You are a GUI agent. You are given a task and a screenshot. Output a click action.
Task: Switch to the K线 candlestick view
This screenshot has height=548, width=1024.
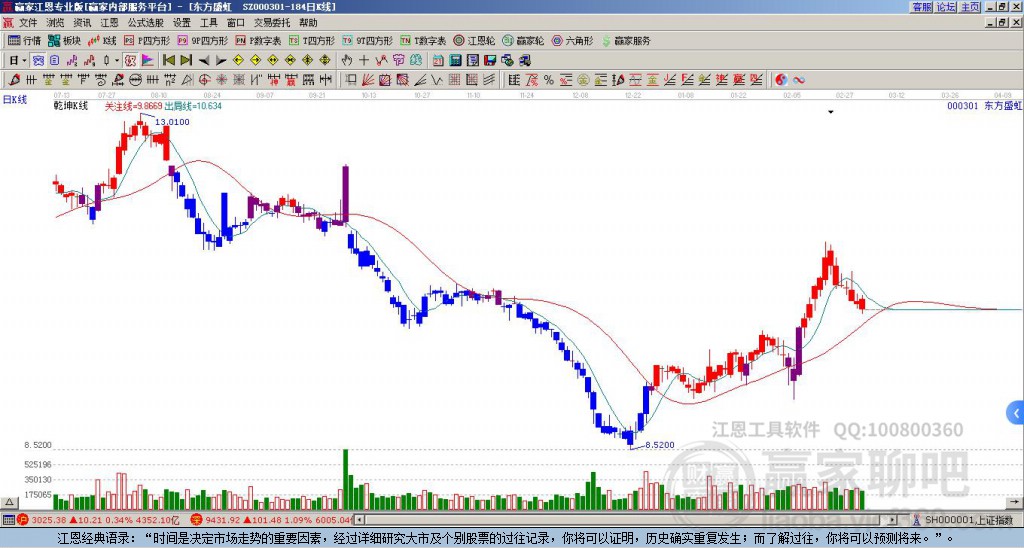pos(102,40)
